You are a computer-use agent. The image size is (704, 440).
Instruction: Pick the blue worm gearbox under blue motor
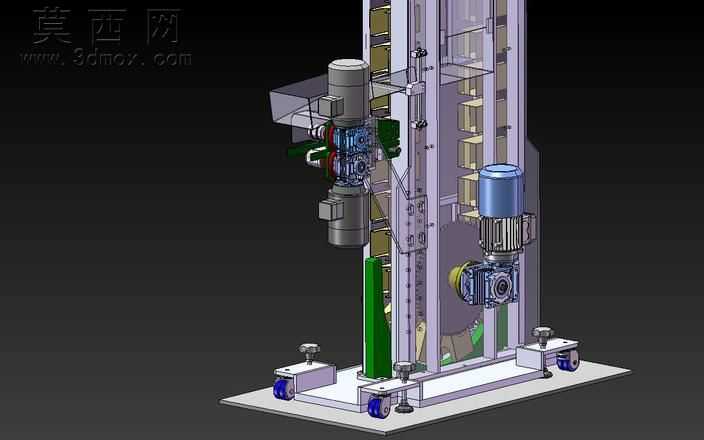pos(490,283)
